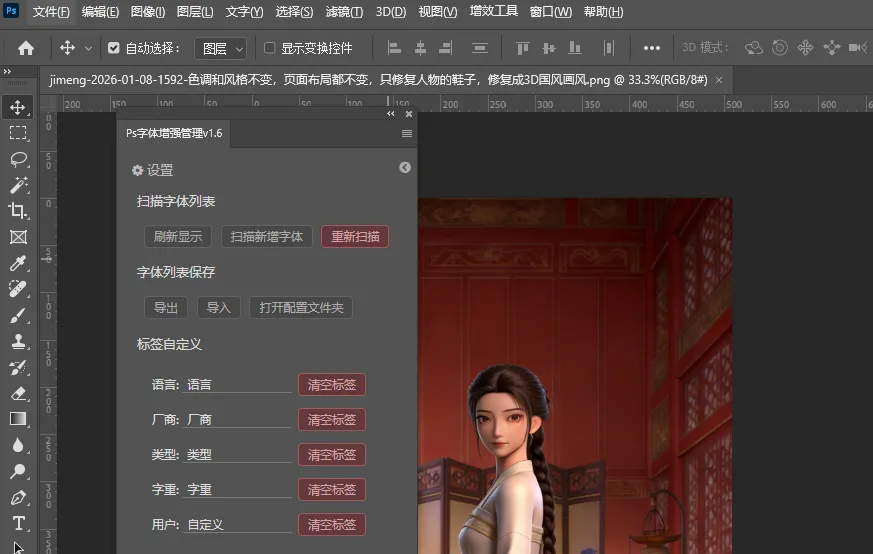Expand the Move tool preset dropdown arrow
The image size is (873, 554).
(x=88, y=49)
